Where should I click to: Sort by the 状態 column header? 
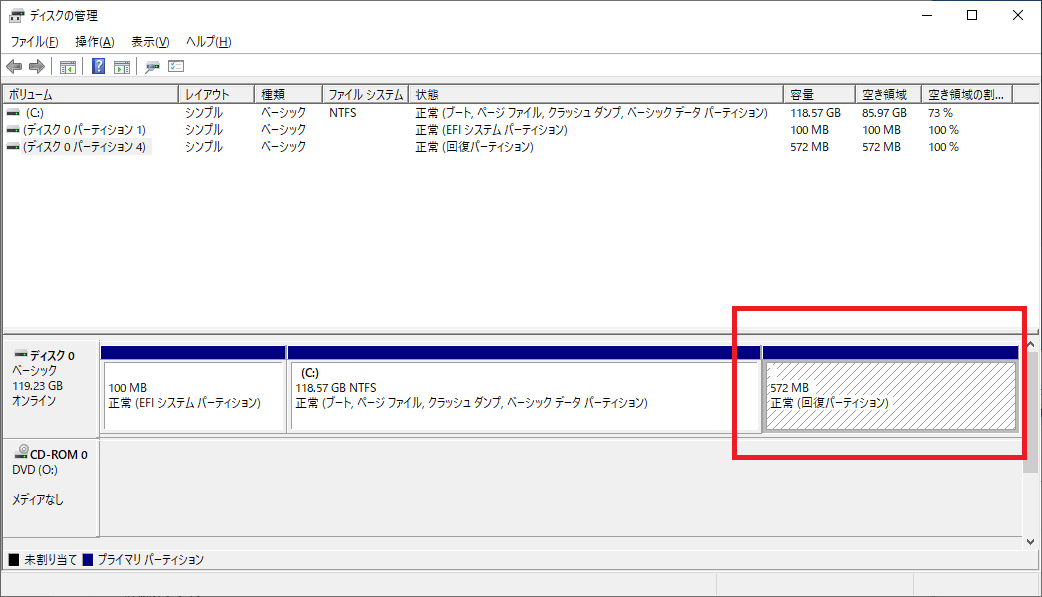pyautogui.click(x=596, y=94)
